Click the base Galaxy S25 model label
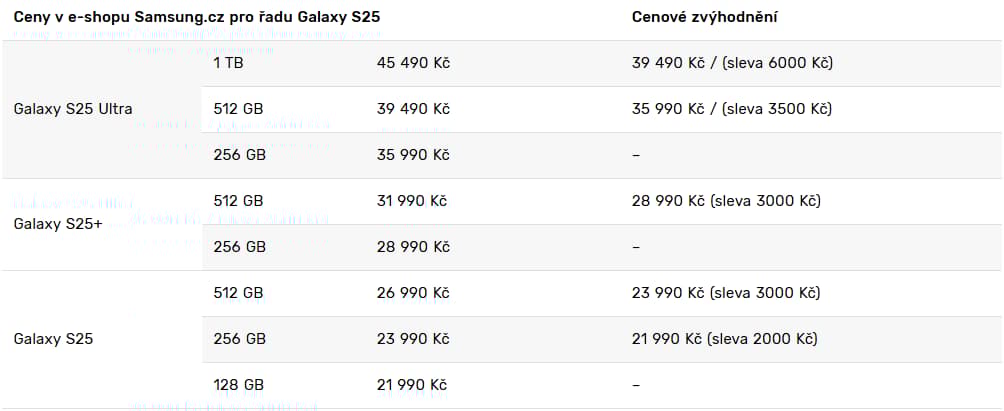This screenshot has height=411, width=1004. point(53,339)
